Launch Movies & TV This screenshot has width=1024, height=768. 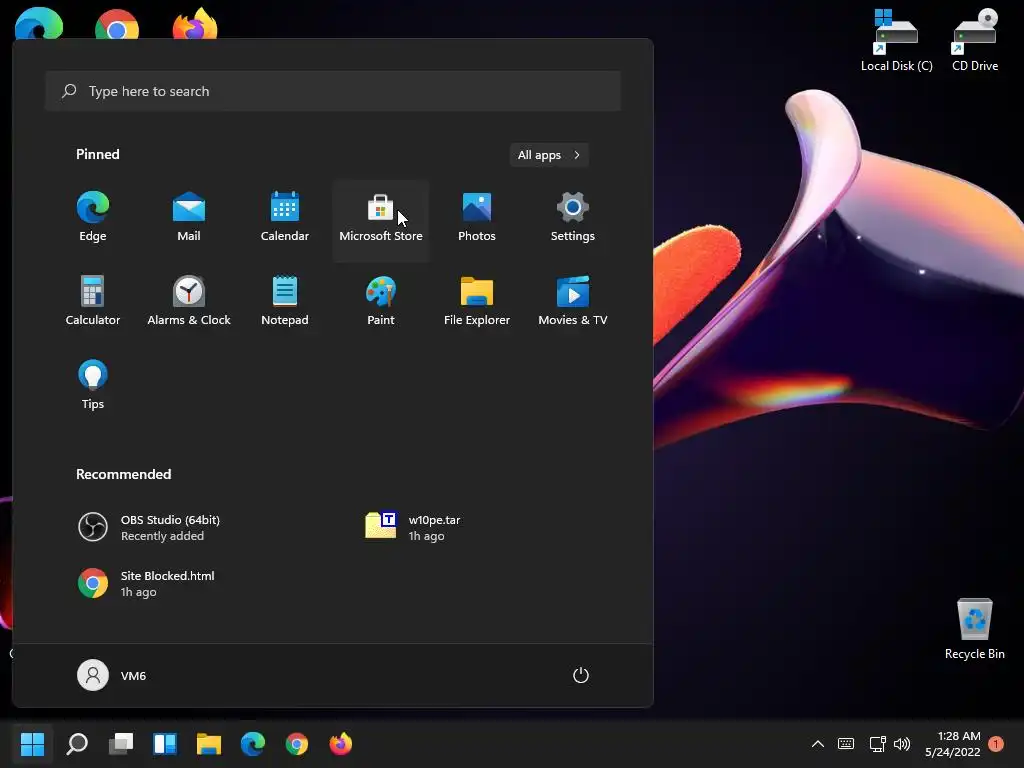click(573, 302)
